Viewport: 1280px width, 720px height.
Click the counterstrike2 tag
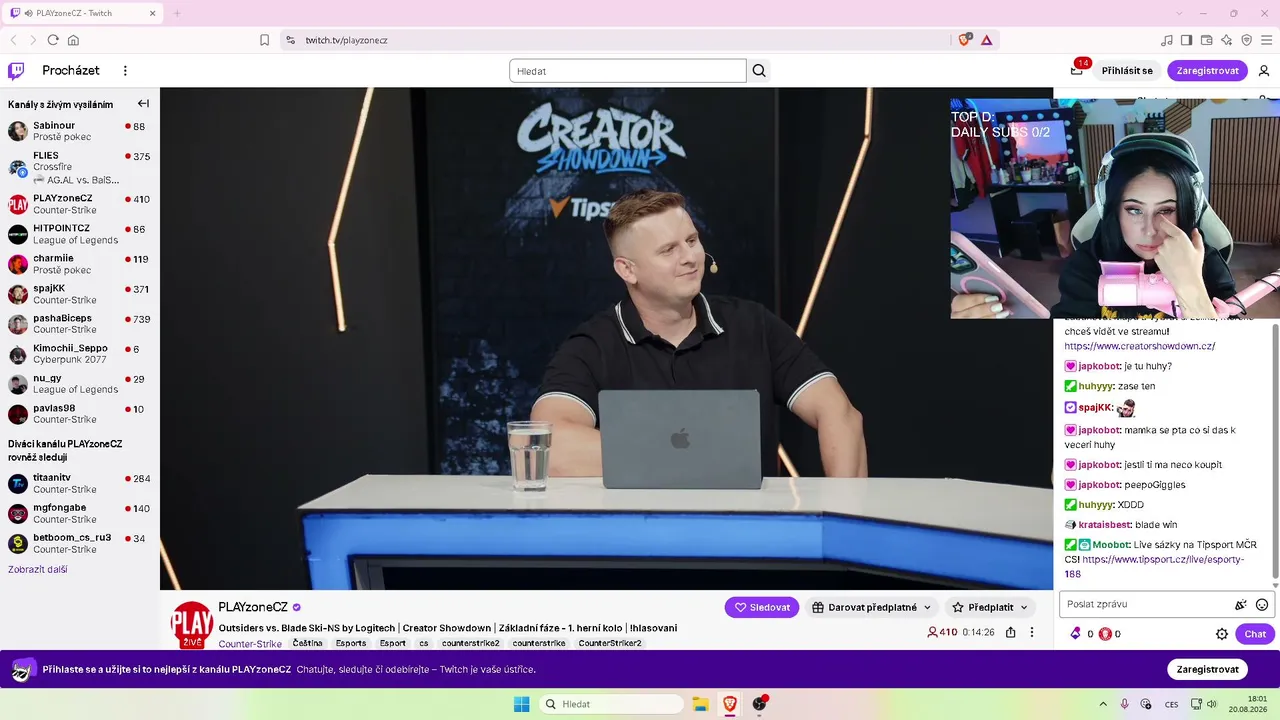(471, 643)
